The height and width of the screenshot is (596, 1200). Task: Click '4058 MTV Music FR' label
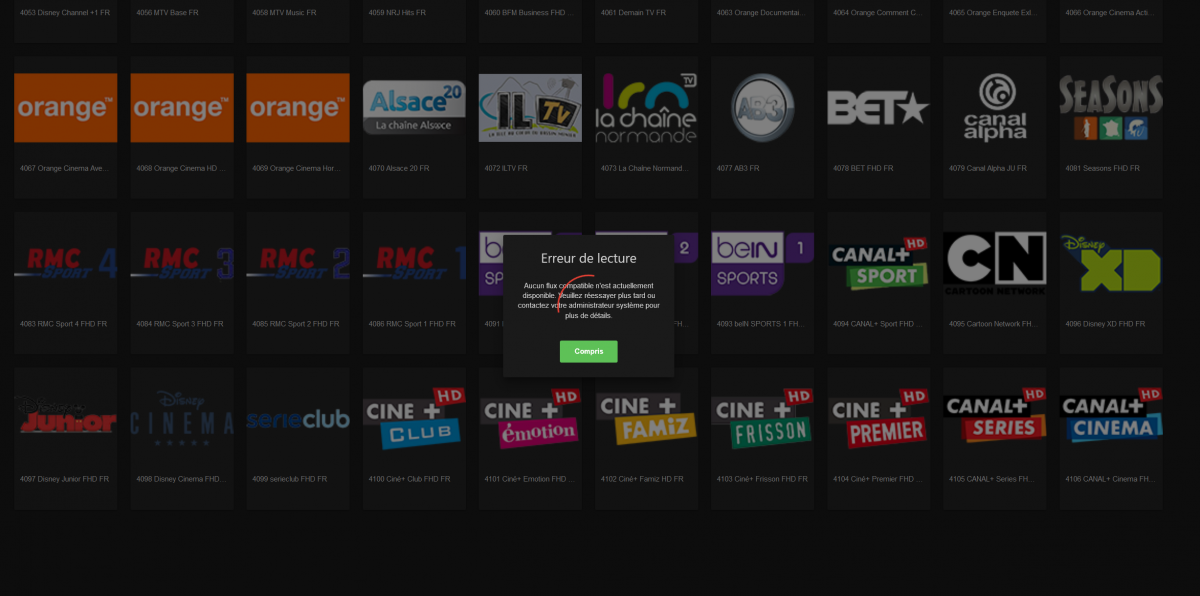coord(284,12)
